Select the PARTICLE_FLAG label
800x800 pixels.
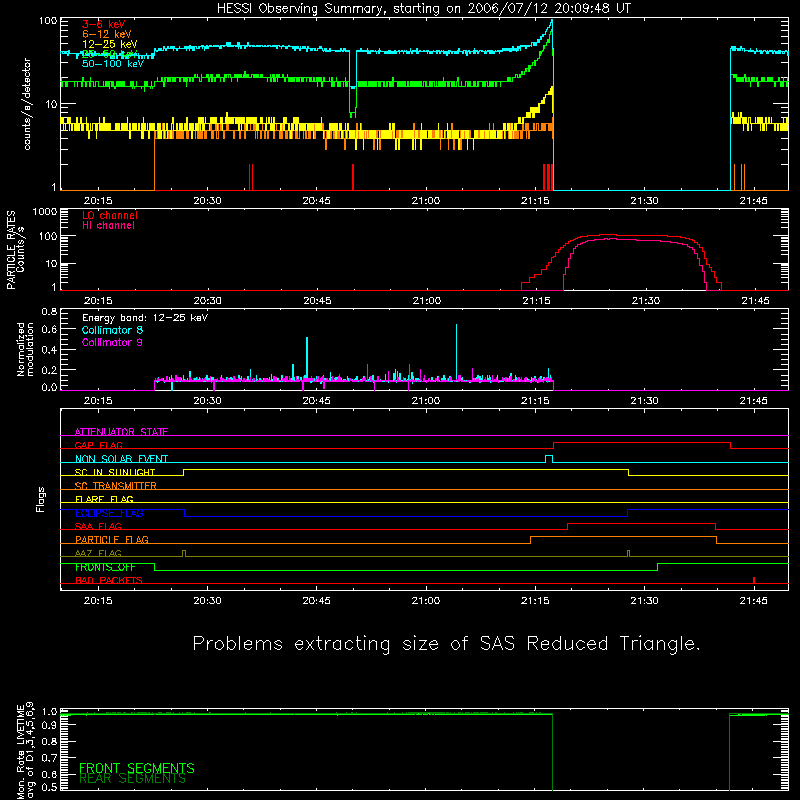click(x=112, y=540)
